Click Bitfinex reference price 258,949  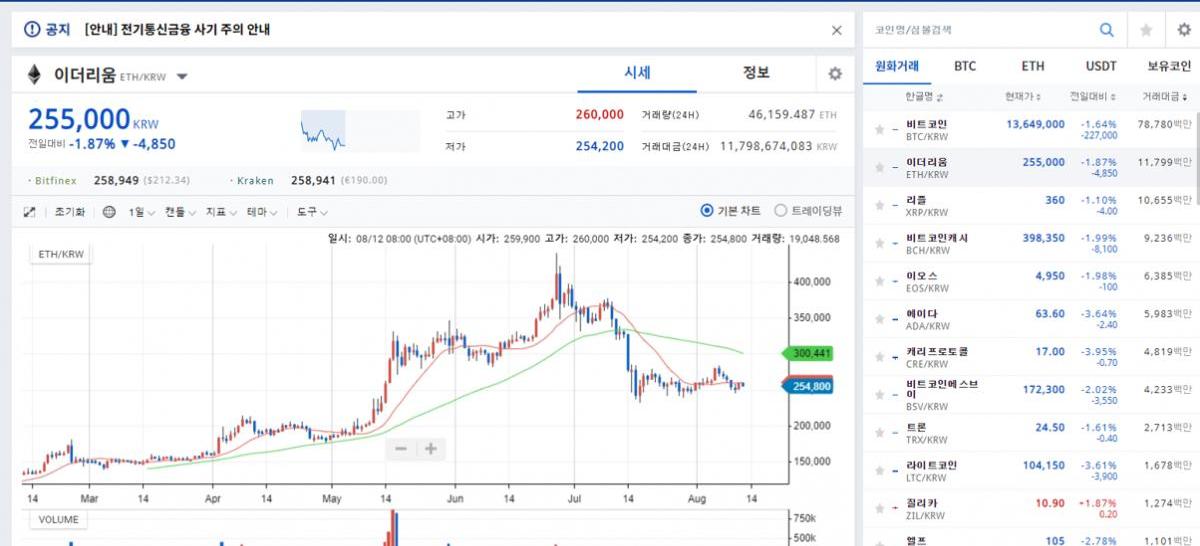pyautogui.click(x=118, y=180)
